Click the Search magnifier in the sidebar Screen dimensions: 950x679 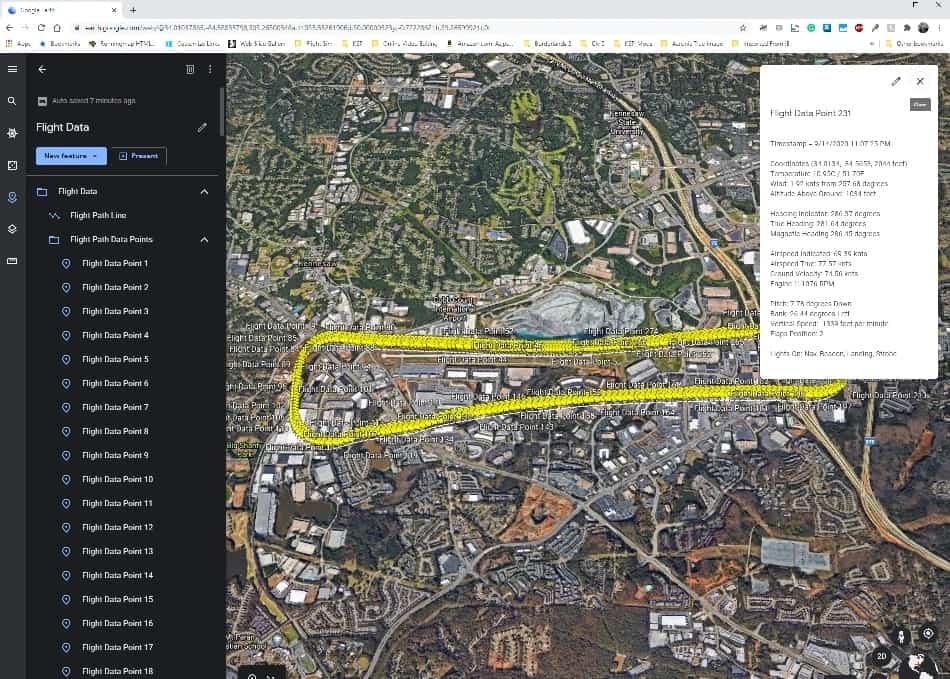pyautogui.click(x=12, y=101)
